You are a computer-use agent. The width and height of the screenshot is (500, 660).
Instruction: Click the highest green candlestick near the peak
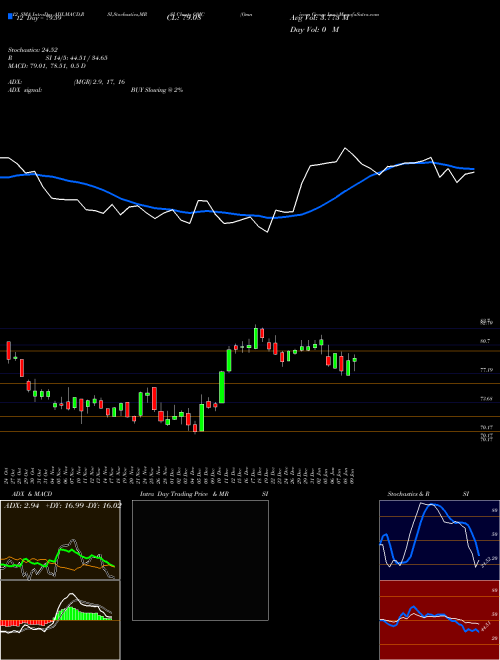tap(255, 338)
